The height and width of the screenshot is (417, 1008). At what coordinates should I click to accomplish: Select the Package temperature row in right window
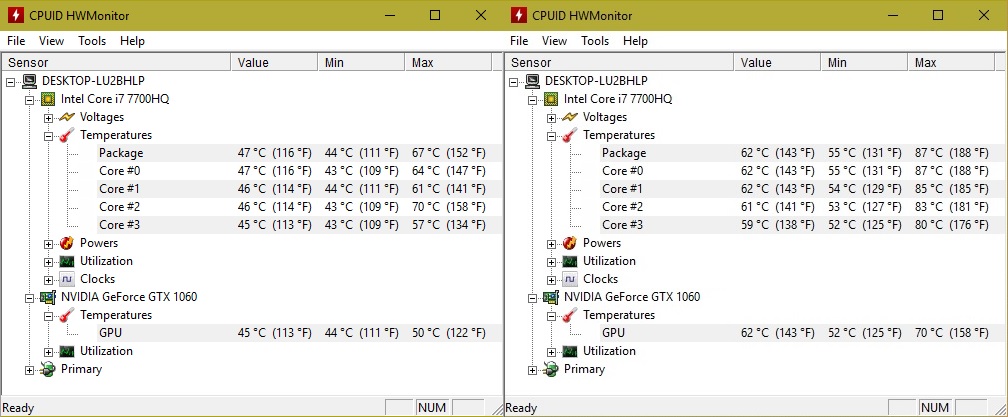(x=624, y=153)
